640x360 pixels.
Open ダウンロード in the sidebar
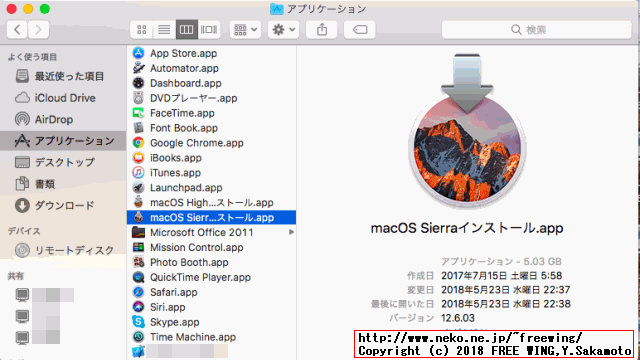pyautogui.click(x=63, y=205)
